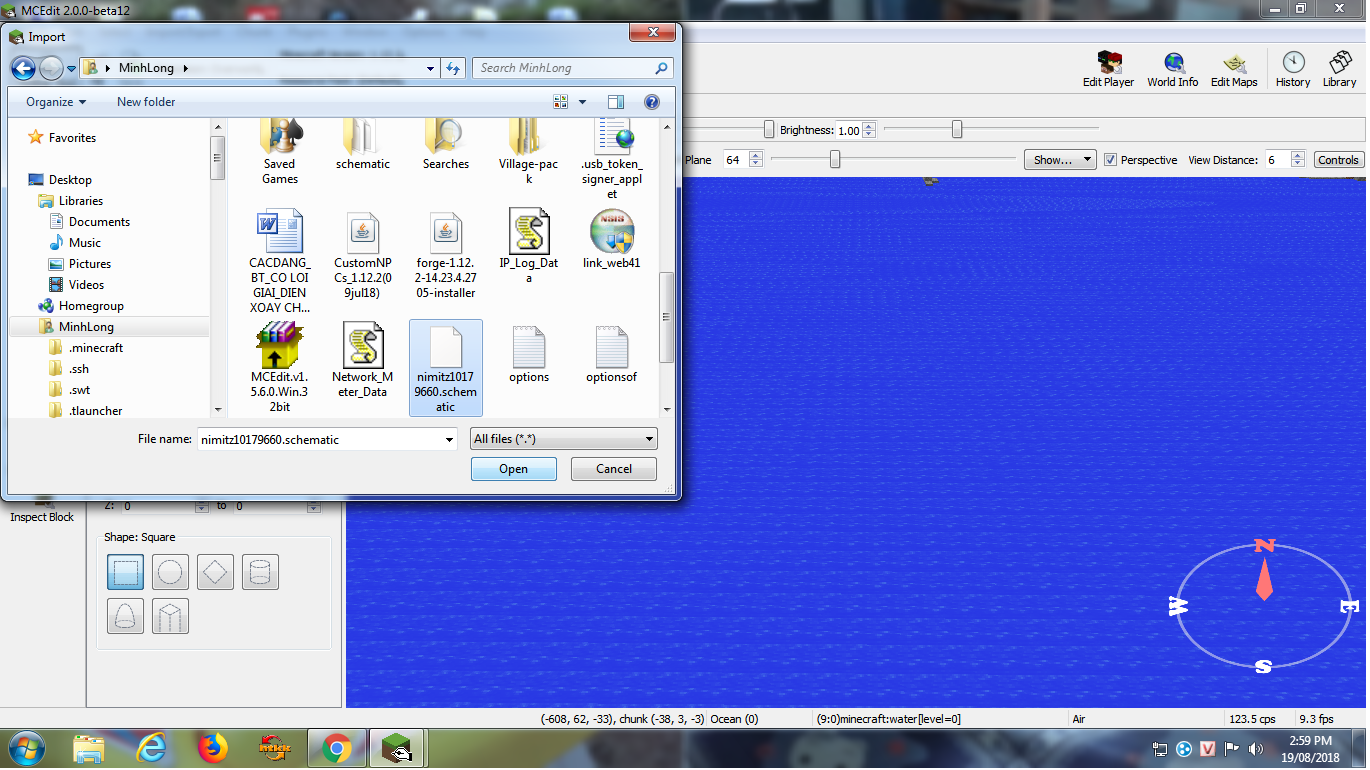Select the paraboloid dome selection shape

coord(125,616)
